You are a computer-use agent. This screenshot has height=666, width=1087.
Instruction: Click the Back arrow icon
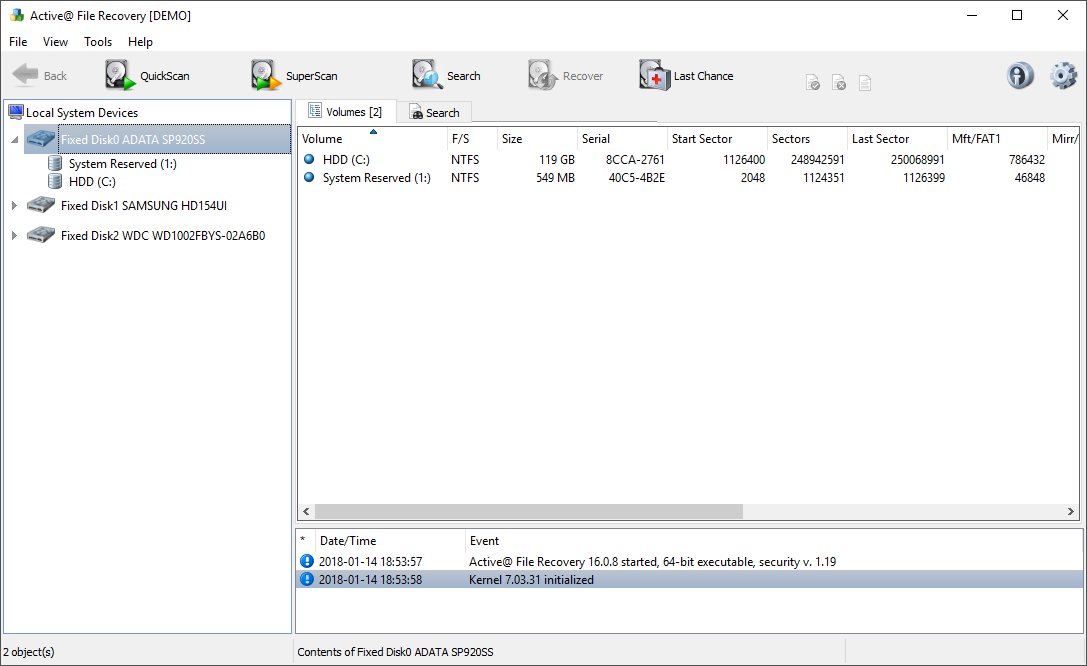(x=26, y=75)
